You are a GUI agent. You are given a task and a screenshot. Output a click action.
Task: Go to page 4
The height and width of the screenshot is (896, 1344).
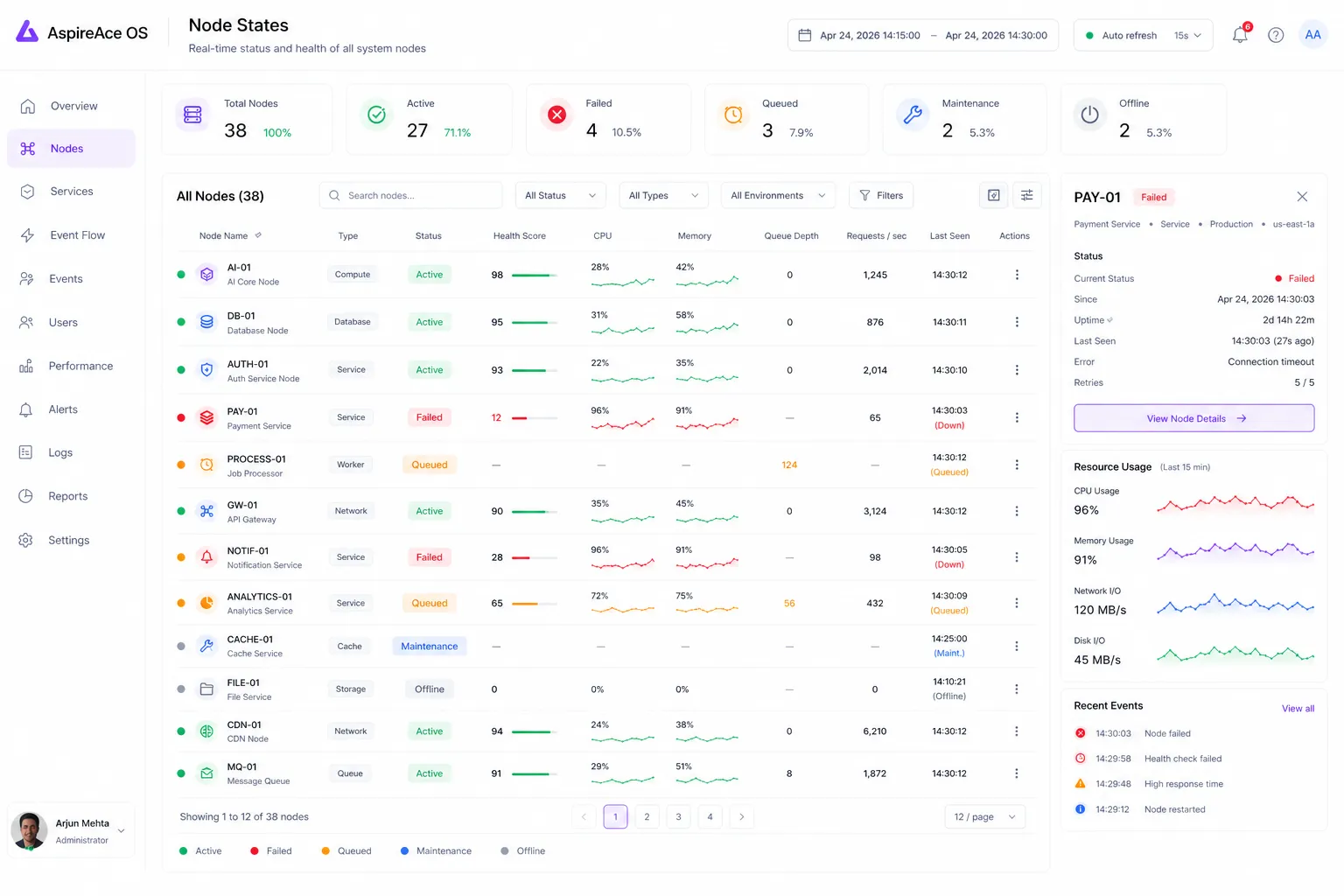tap(710, 816)
